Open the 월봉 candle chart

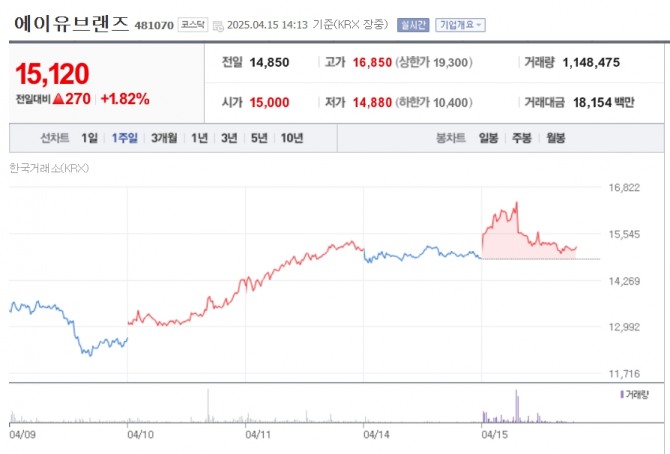555,138
